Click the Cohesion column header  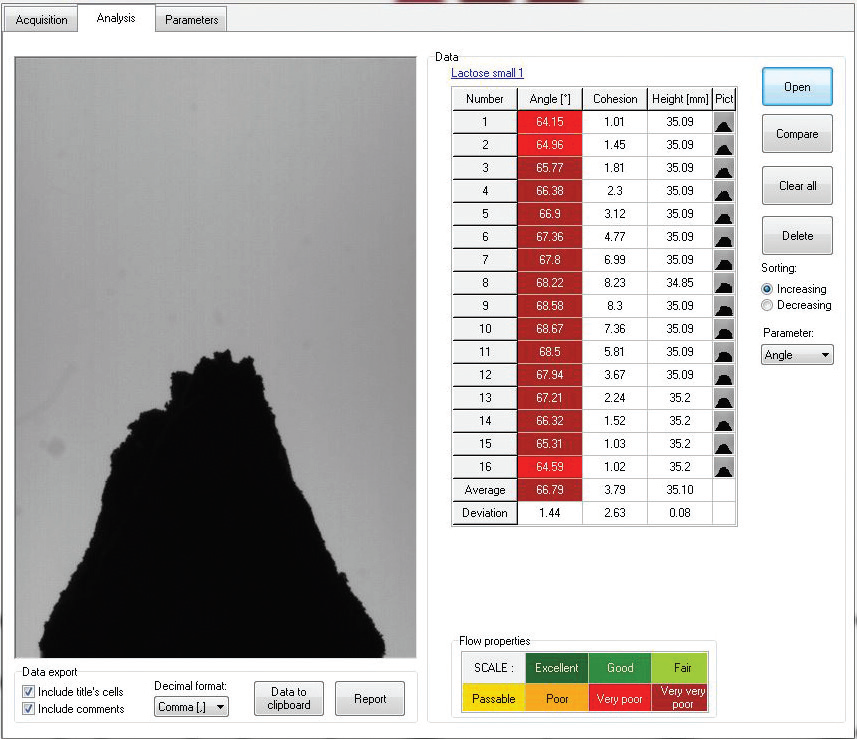click(x=615, y=99)
